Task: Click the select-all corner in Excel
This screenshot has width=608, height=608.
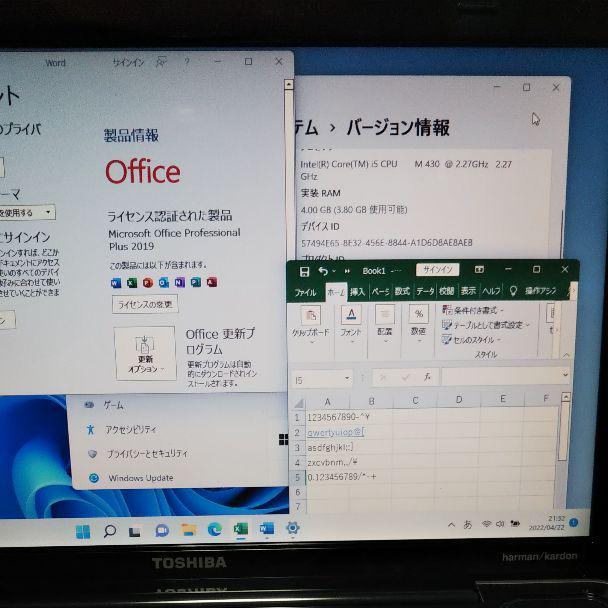Action: click(x=298, y=403)
